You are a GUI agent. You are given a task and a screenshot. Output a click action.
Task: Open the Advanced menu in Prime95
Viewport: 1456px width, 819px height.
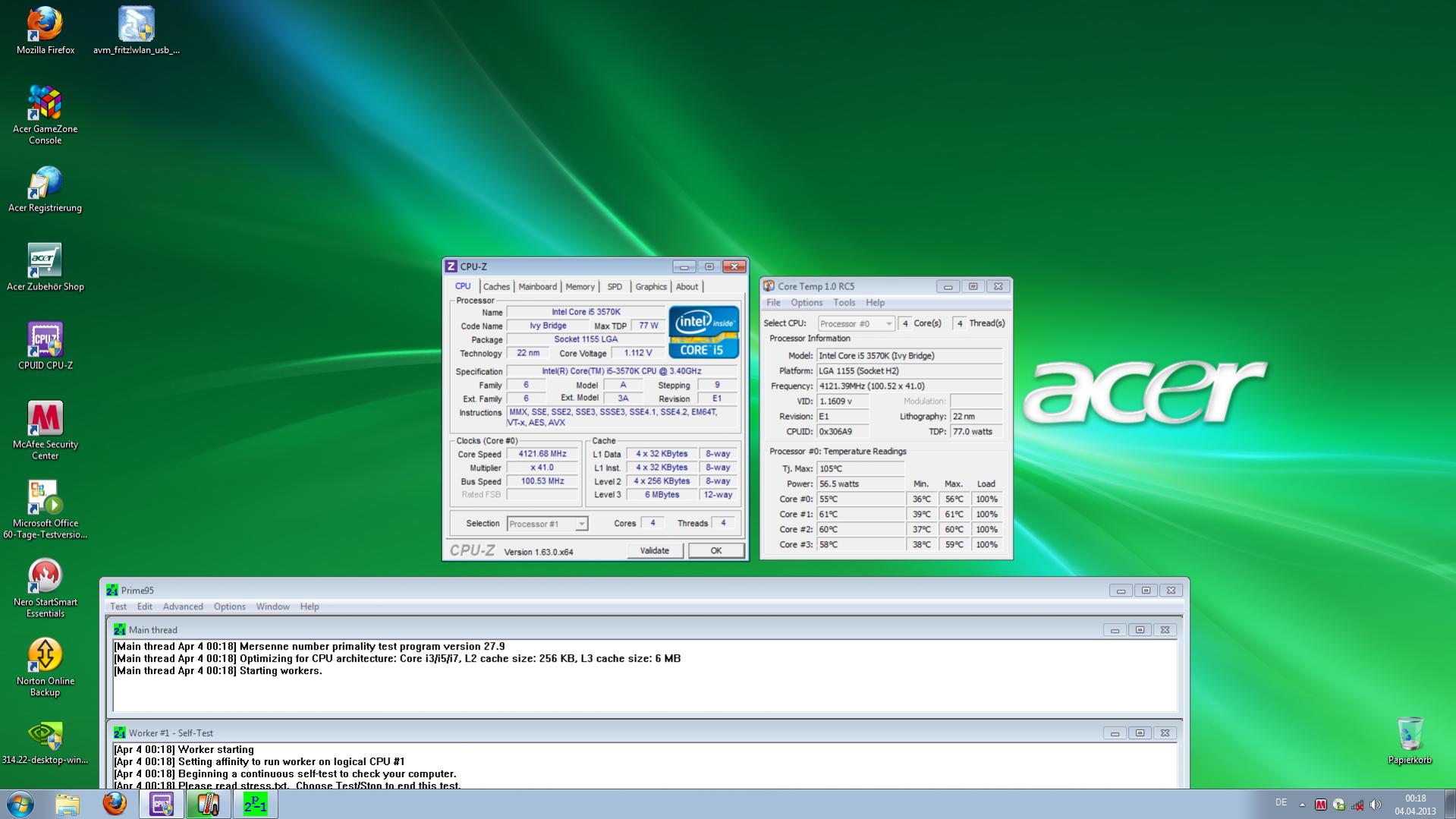point(183,606)
